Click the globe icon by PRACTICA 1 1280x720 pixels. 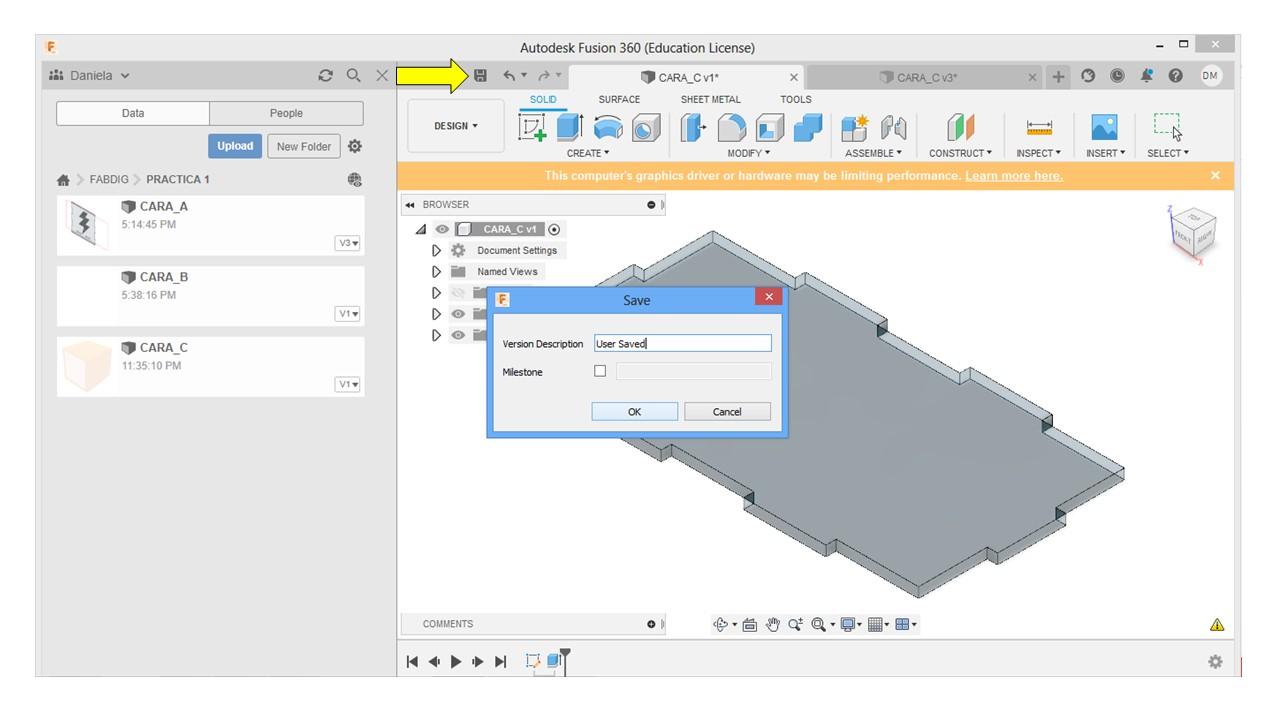[354, 179]
